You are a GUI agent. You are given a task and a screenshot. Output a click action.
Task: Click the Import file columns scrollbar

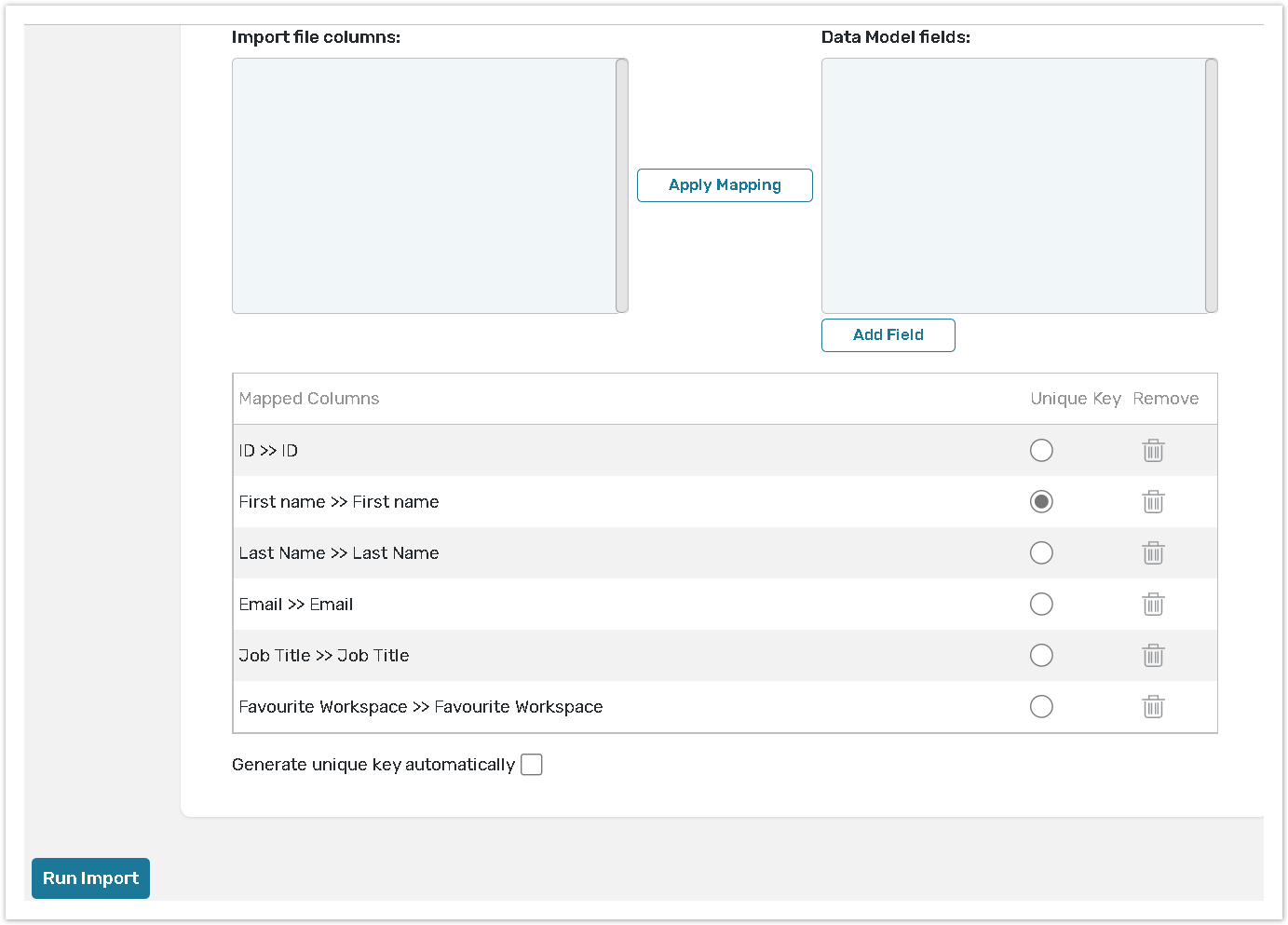[x=622, y=186]
